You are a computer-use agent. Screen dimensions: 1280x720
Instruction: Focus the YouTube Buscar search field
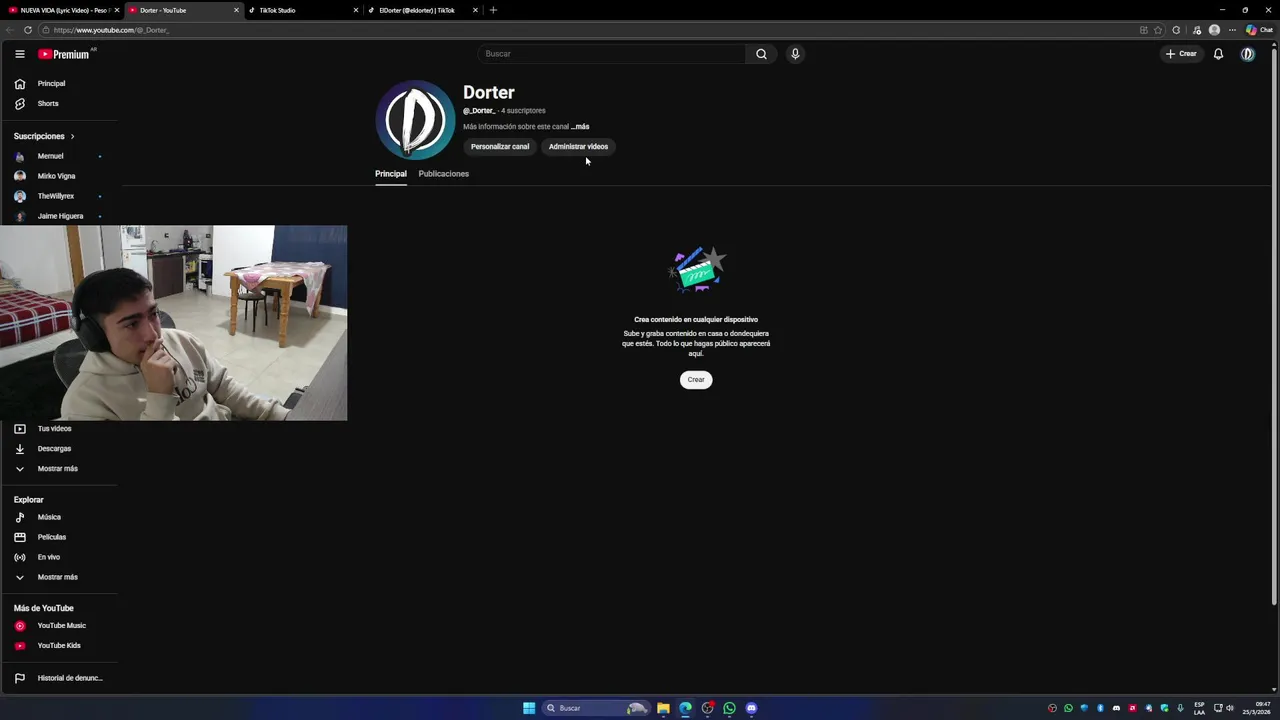click(611, 54)
